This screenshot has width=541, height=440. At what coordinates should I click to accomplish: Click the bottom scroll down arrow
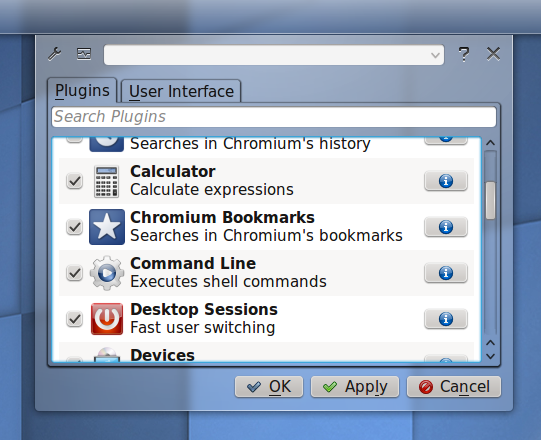click(x=491, y=356)
